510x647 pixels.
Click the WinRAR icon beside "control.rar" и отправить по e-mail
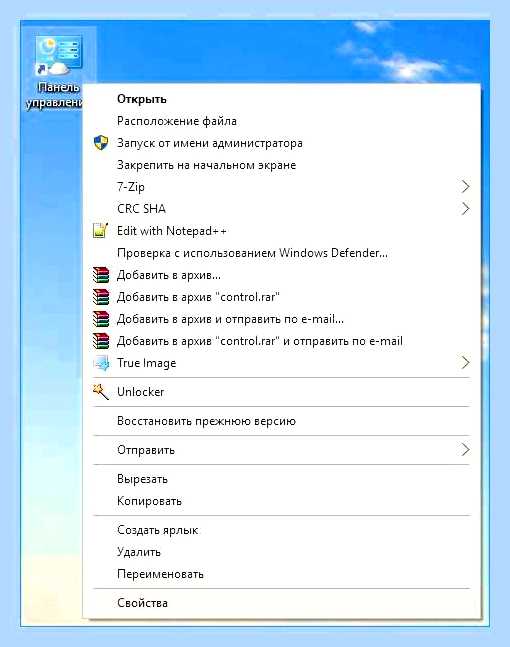tap(101, 341)
